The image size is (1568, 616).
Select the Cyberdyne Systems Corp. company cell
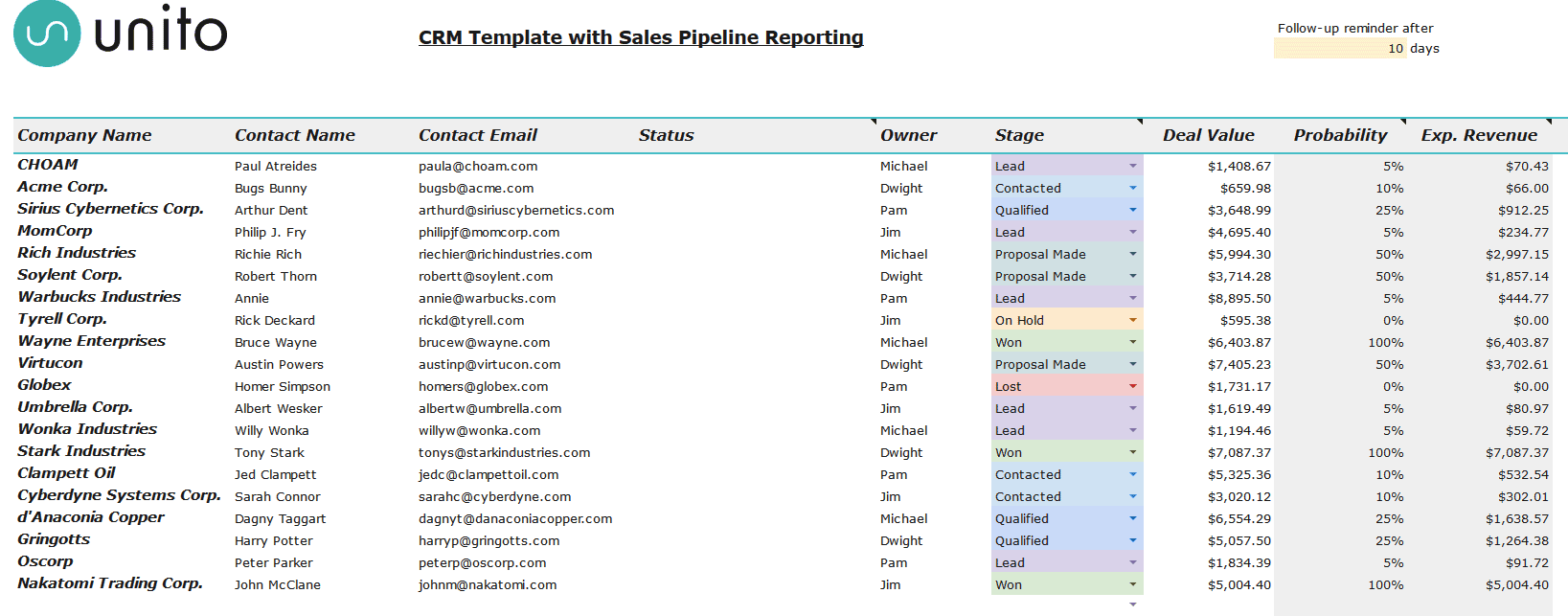pos(119,495)
